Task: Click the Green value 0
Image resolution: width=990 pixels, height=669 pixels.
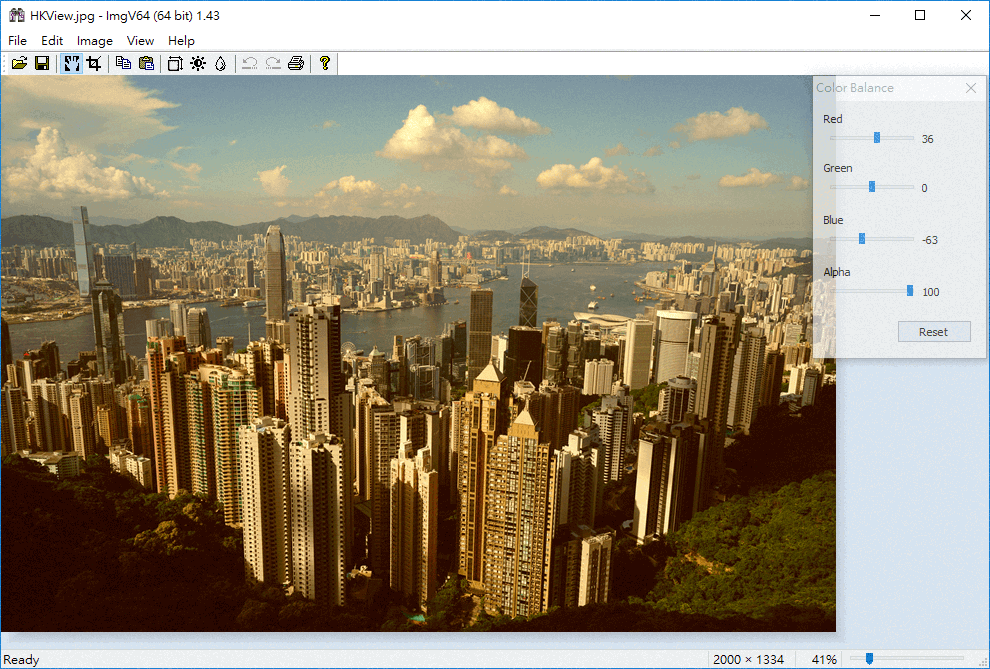Action: click(x=924, y=188)
